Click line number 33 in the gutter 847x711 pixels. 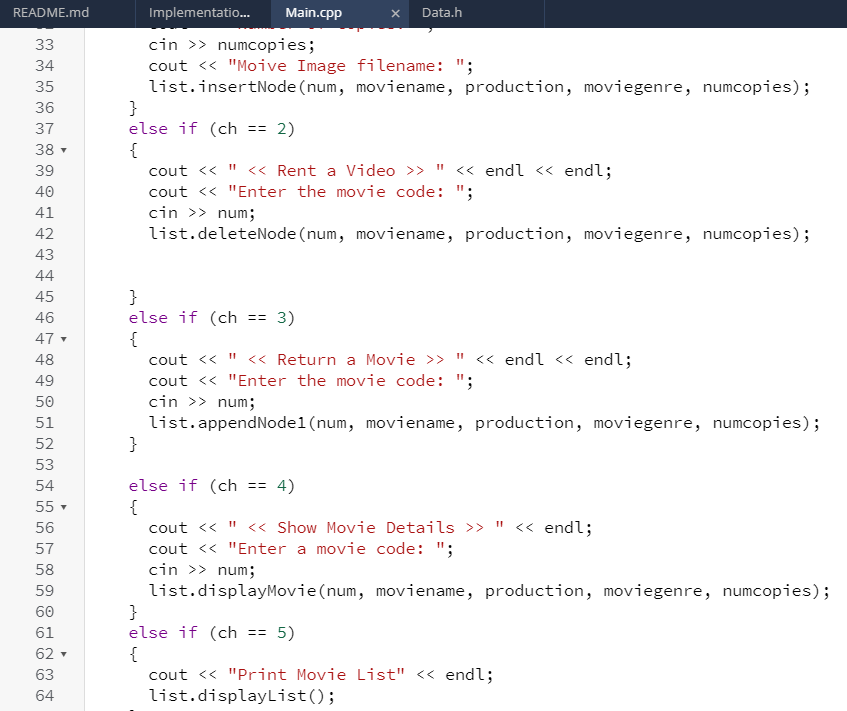coord(44,44)
